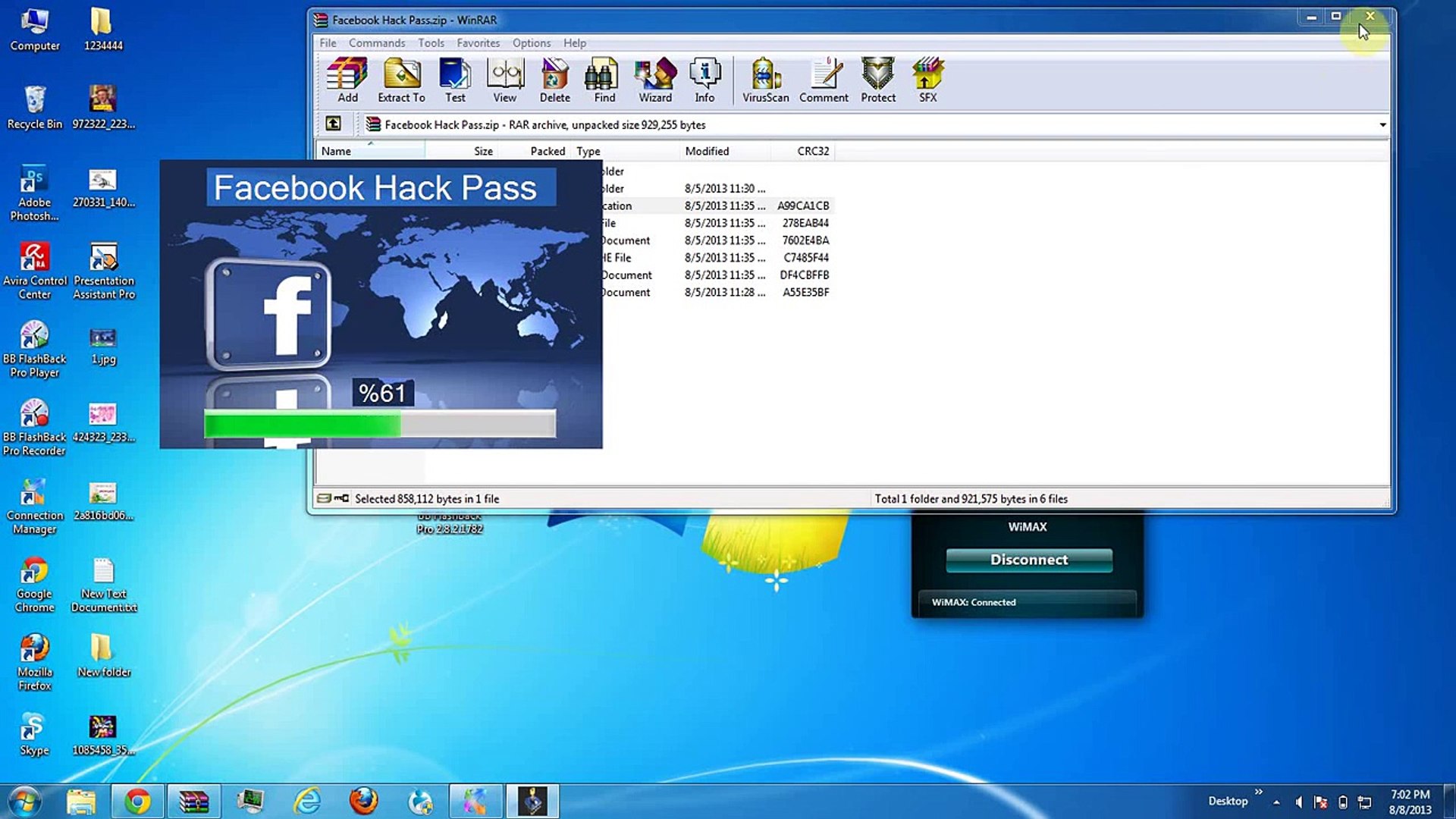The image size is (1456, 819).
Task: Open Google Chrome desktop shortcut
Action: tap(35, 585)
